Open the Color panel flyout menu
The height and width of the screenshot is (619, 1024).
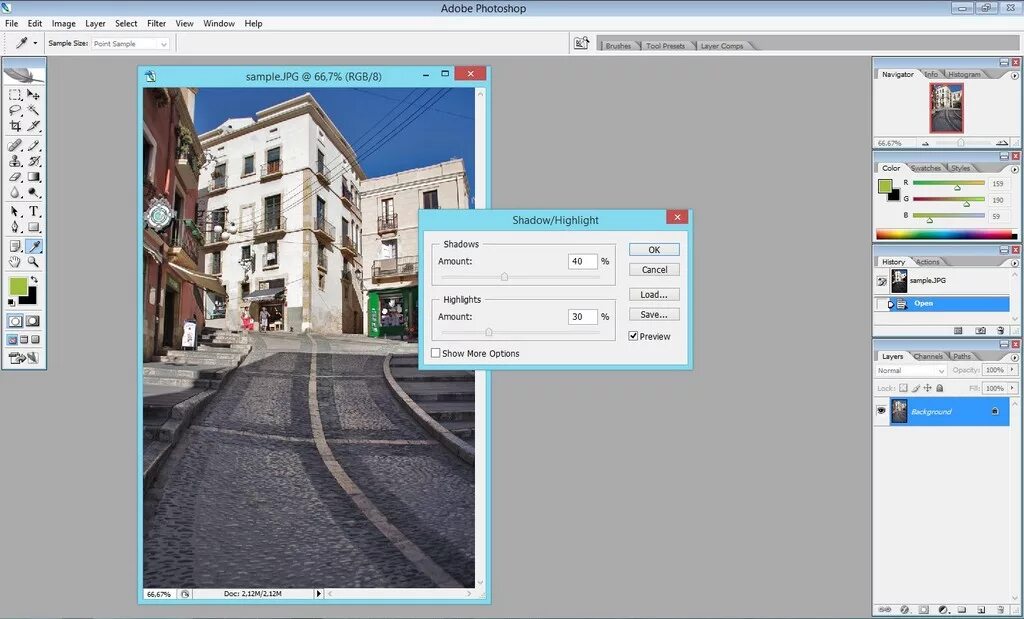(x=1014, y=169)
